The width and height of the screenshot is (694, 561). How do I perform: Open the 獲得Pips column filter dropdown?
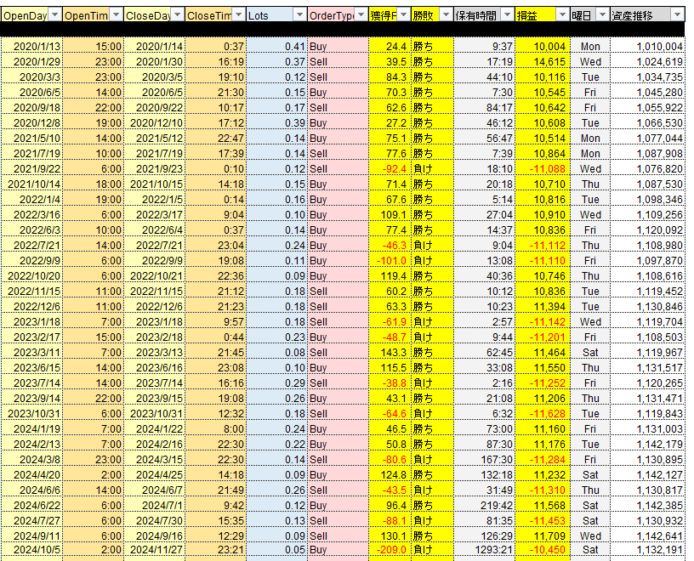pos(403,17)
